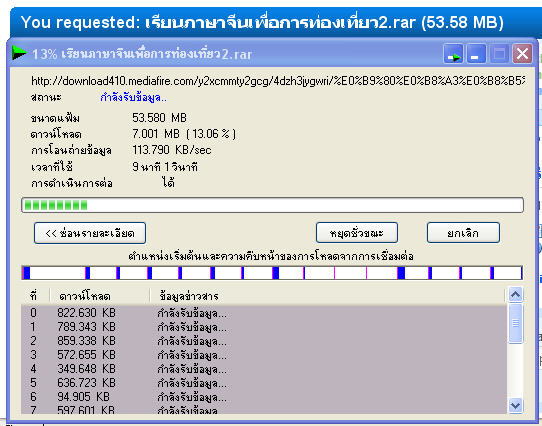Image resolution: width=542 pixels, height=426 pixels.
Task: Click the green download progress bar
Action: pyautogui.click(x=272, y=205)
